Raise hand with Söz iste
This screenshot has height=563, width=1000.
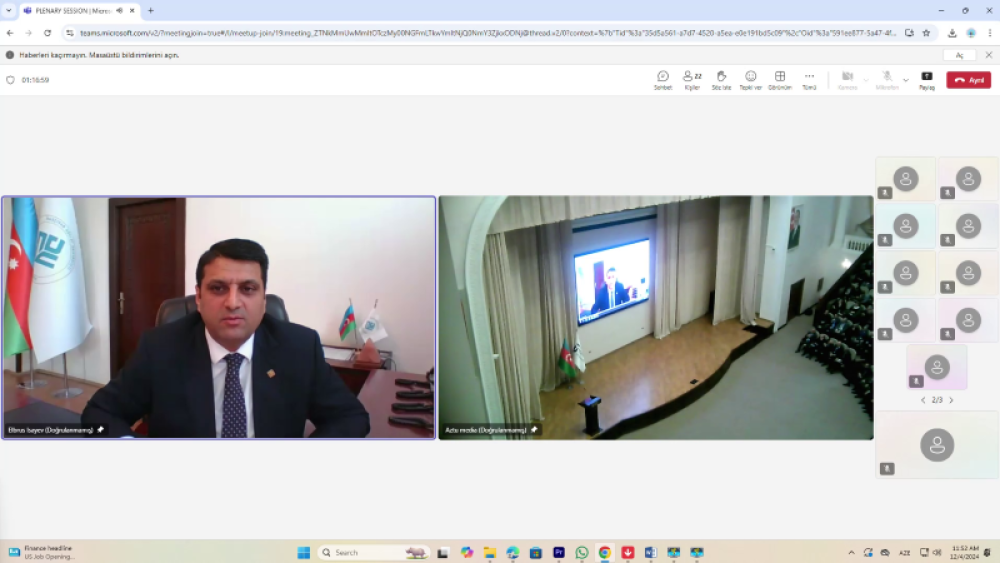pyautogui.click(x=721, y=79)
